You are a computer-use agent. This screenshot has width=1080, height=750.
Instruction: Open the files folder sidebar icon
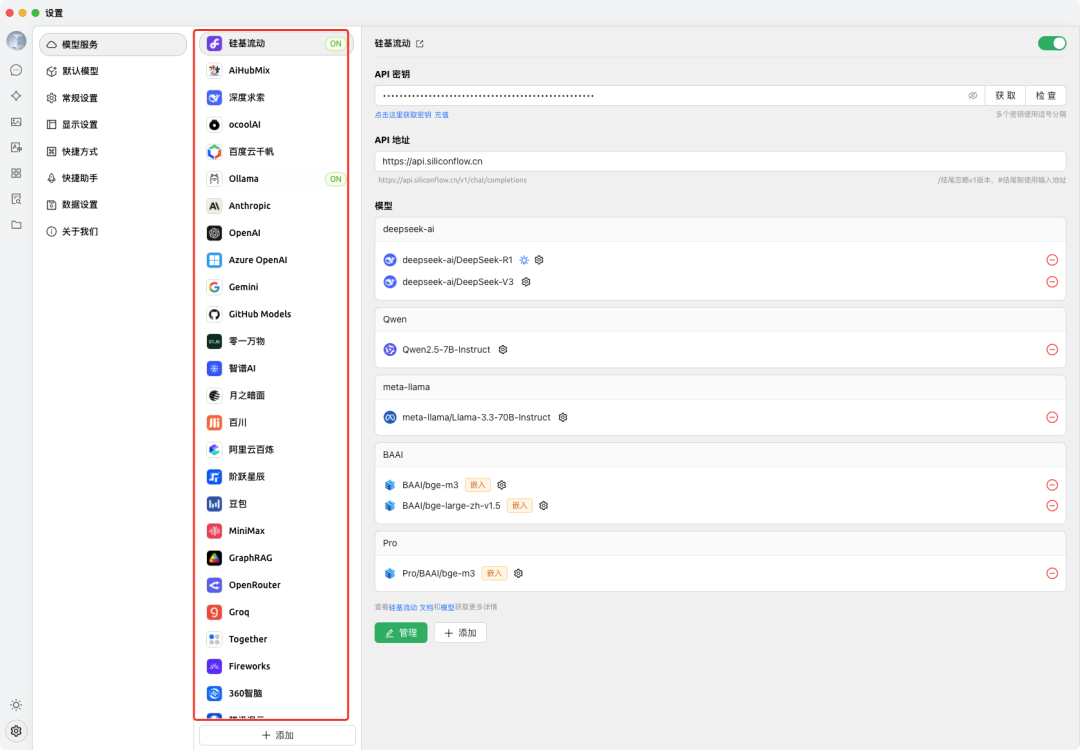point(16,225)
